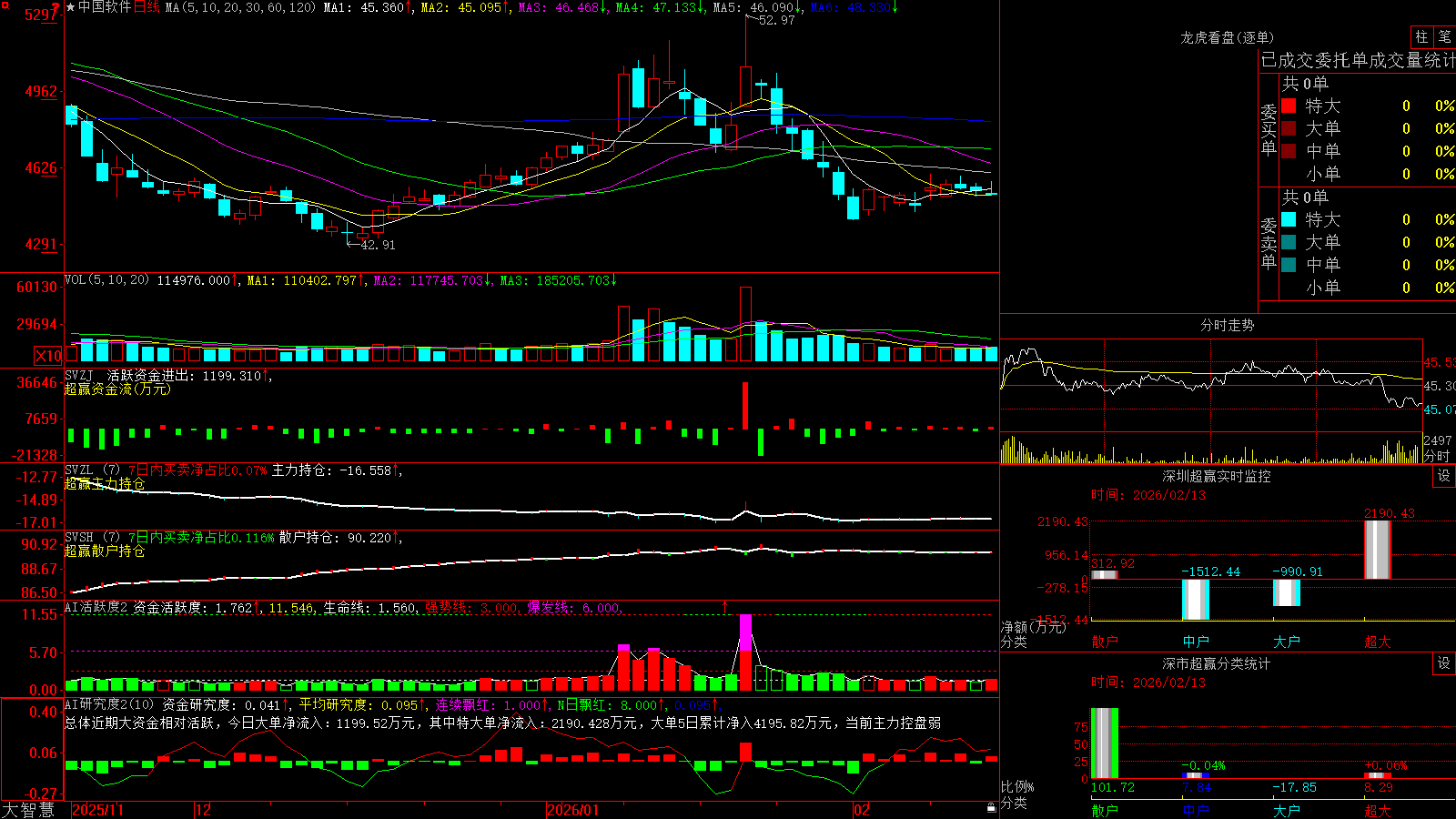The image size is (1456, 819).
Task: Click the tall red SVZJ capital inflow bar
Action: [745, 406]
